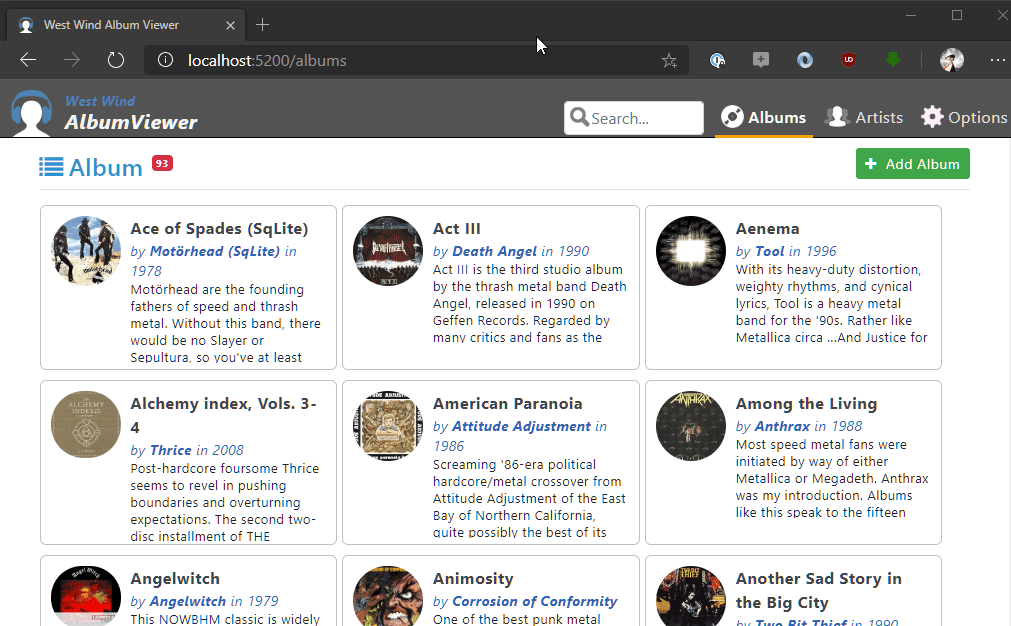
Task: Open the Thrice artist link
Action: coord(170,450)
